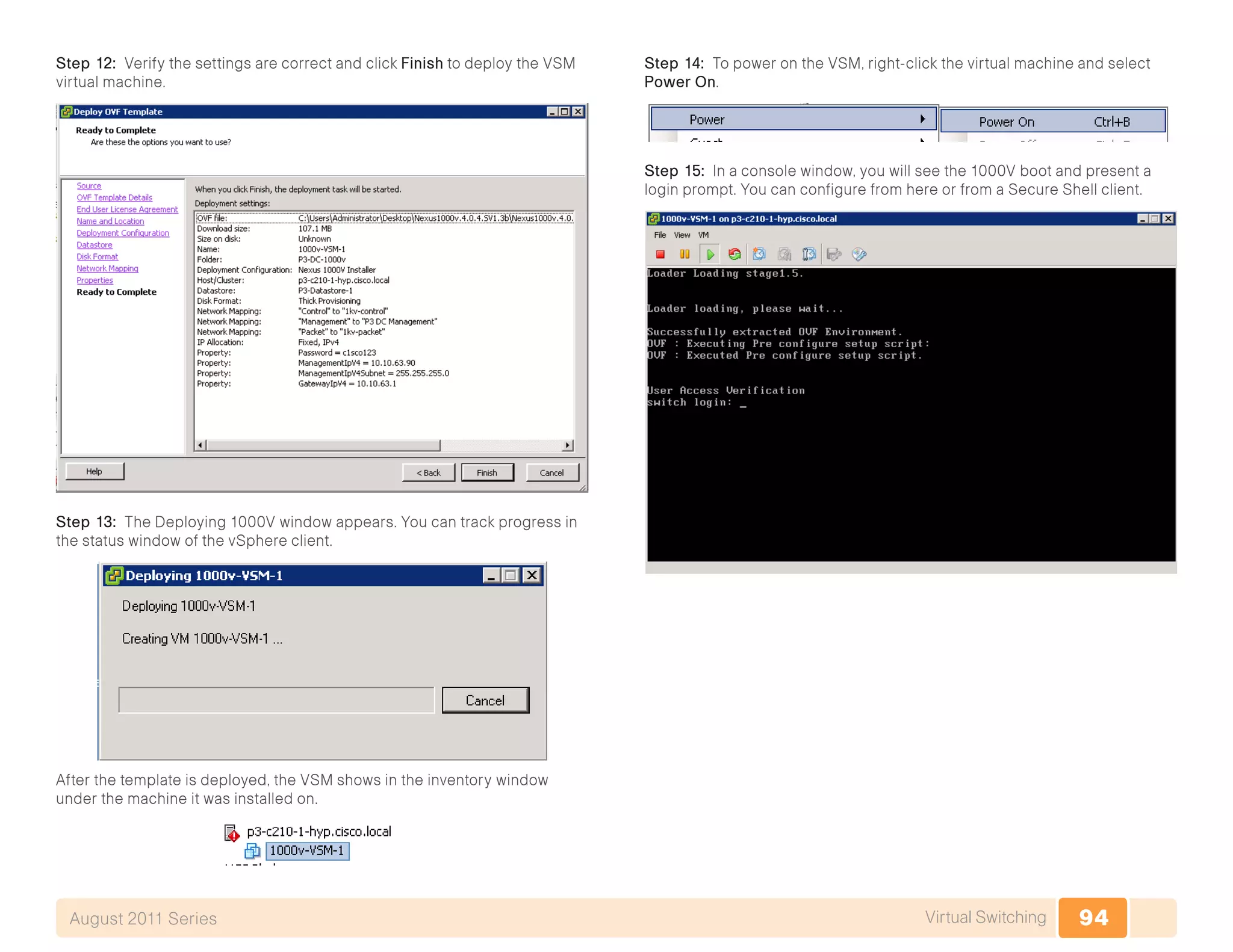Click Revert to Snapshot icon
The image size is (1233, 952).
[x=784, y=255]
